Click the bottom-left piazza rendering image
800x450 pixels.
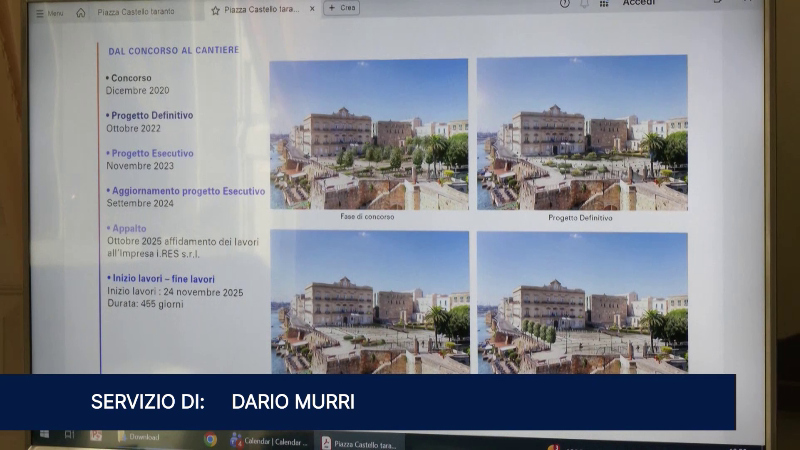369,302
